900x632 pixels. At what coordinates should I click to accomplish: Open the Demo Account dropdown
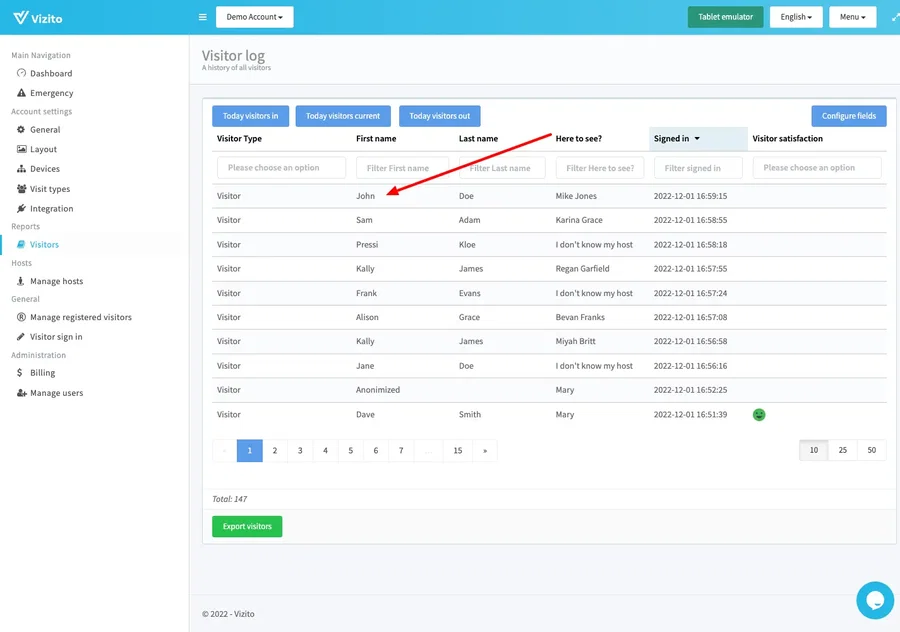click(x=254, y=17)
